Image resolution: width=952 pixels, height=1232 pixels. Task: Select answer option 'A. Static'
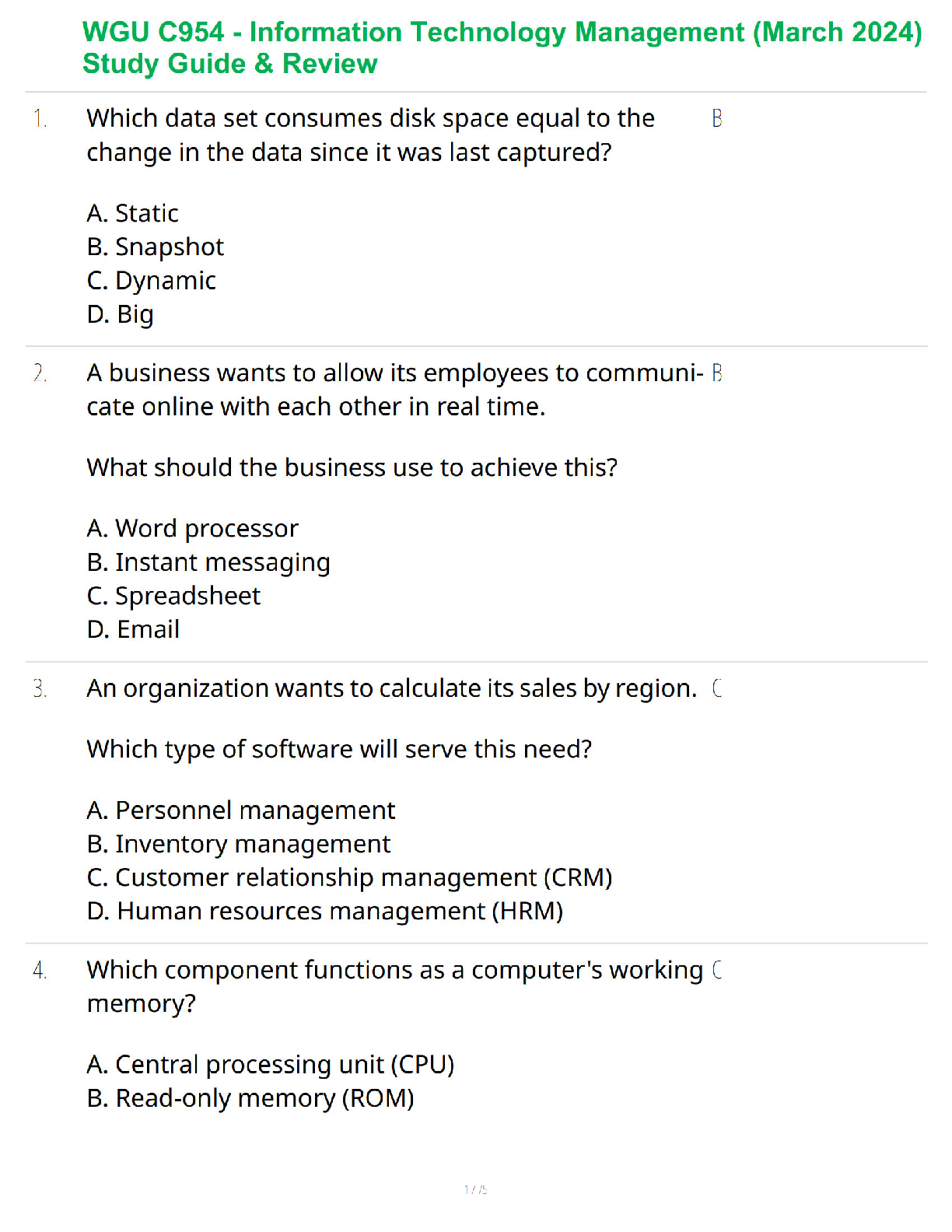pyautogui.click(x=133, y=213)
